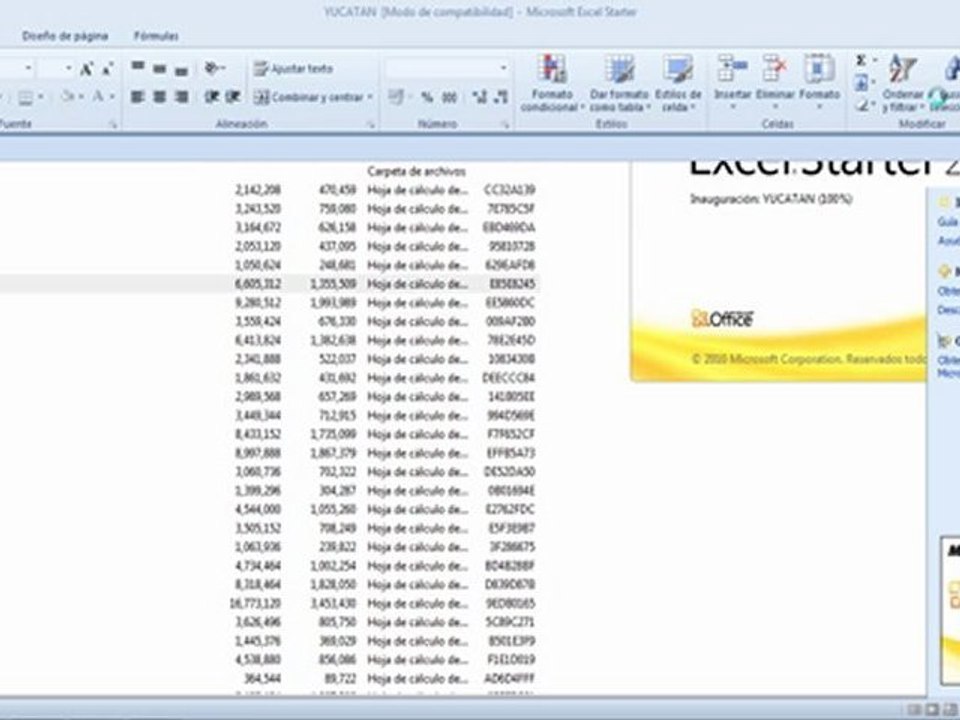
Task: Open Formato cells menu
Action: tap(819, 83)
